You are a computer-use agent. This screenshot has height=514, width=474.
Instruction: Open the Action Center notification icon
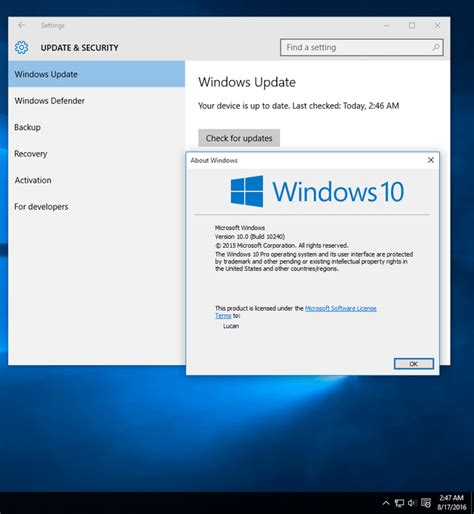click(426, 503)
